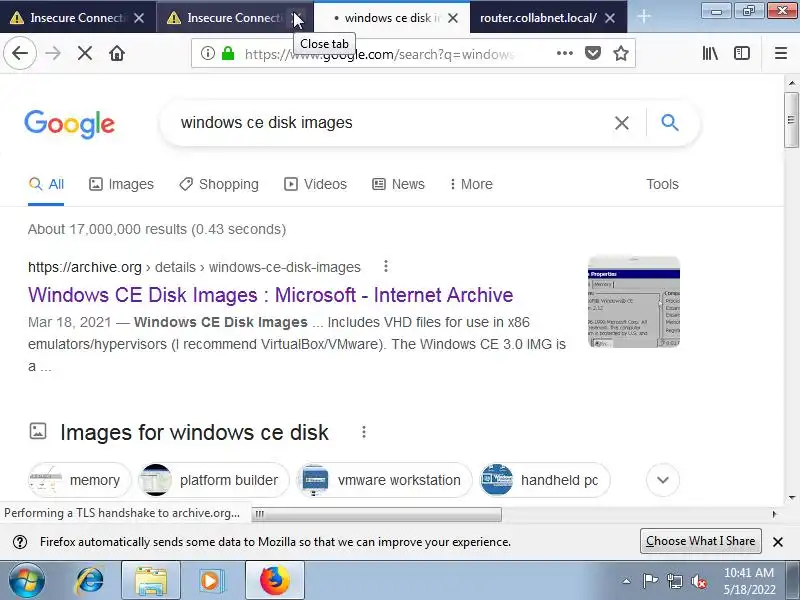Image resolution: width=800 pixels, height=600 pixels.
Task: Switch to router.collabnet.local tab
Action: click(x=538, y=18)
